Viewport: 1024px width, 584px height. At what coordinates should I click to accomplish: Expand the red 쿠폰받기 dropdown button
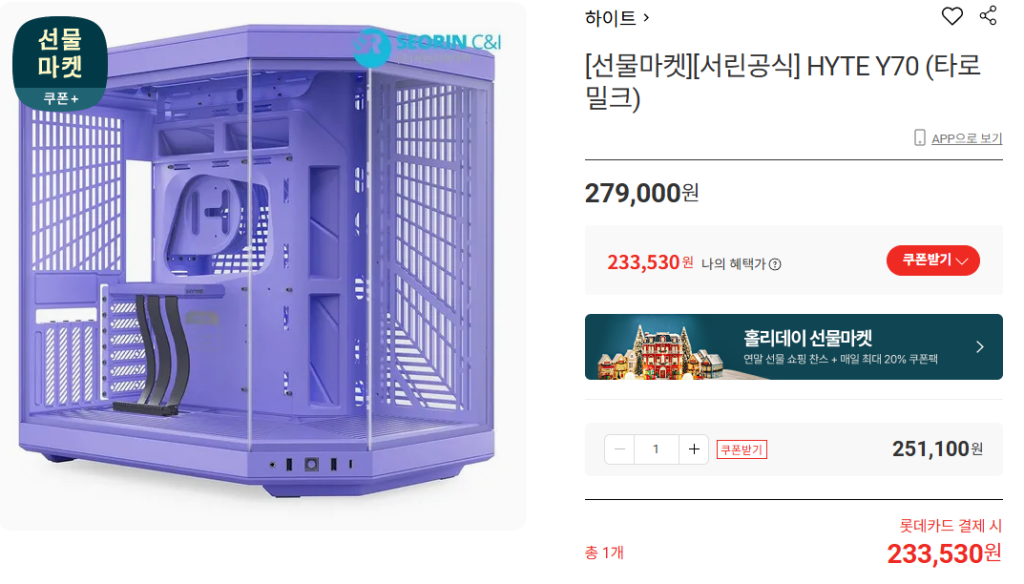(933, 261)
